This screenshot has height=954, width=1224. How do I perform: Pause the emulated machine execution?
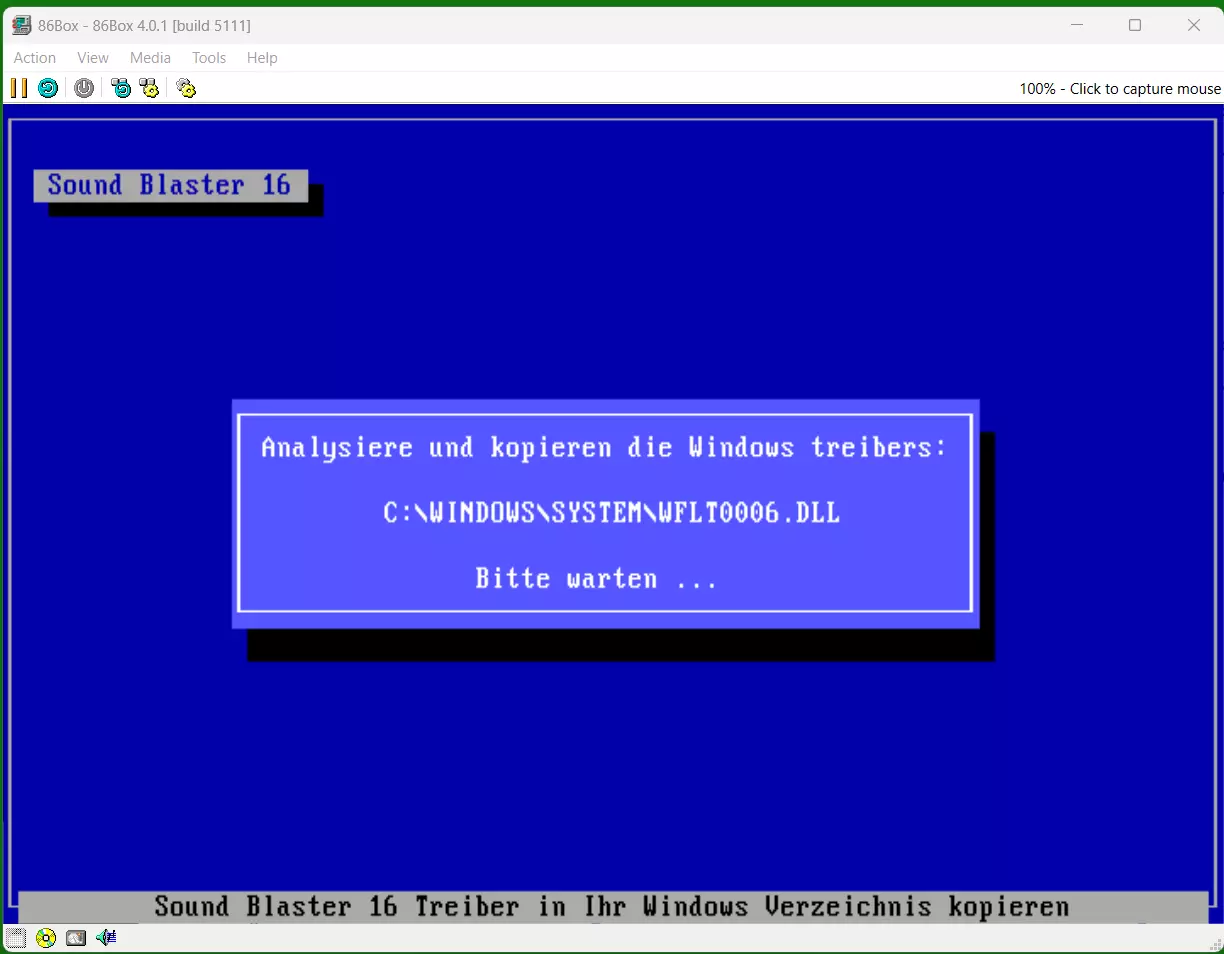coord(19,88)
